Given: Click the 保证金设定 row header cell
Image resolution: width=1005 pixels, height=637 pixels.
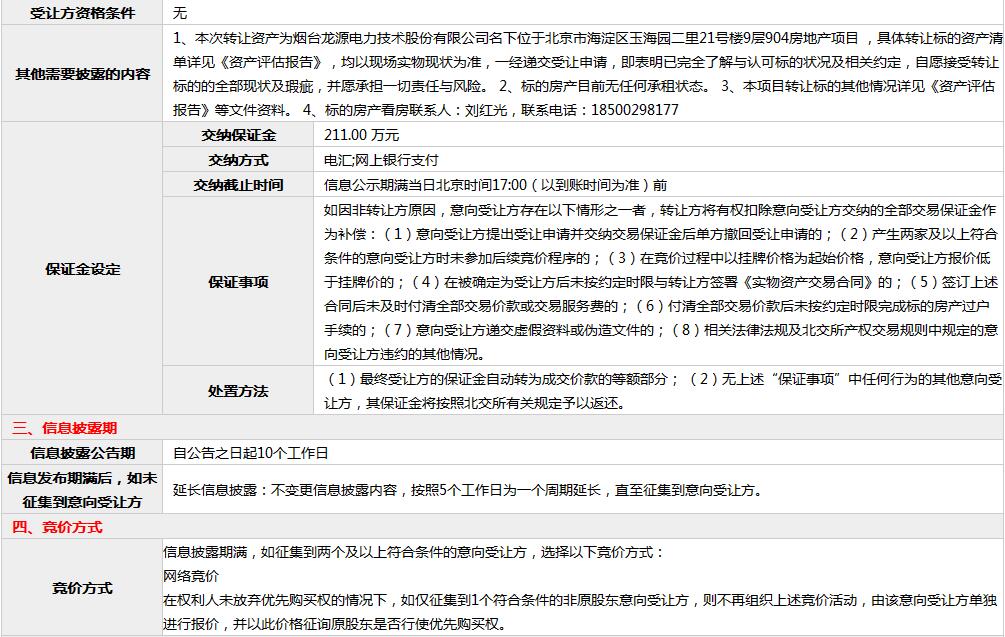Looking at the screenshot, I should pos(81,269).
